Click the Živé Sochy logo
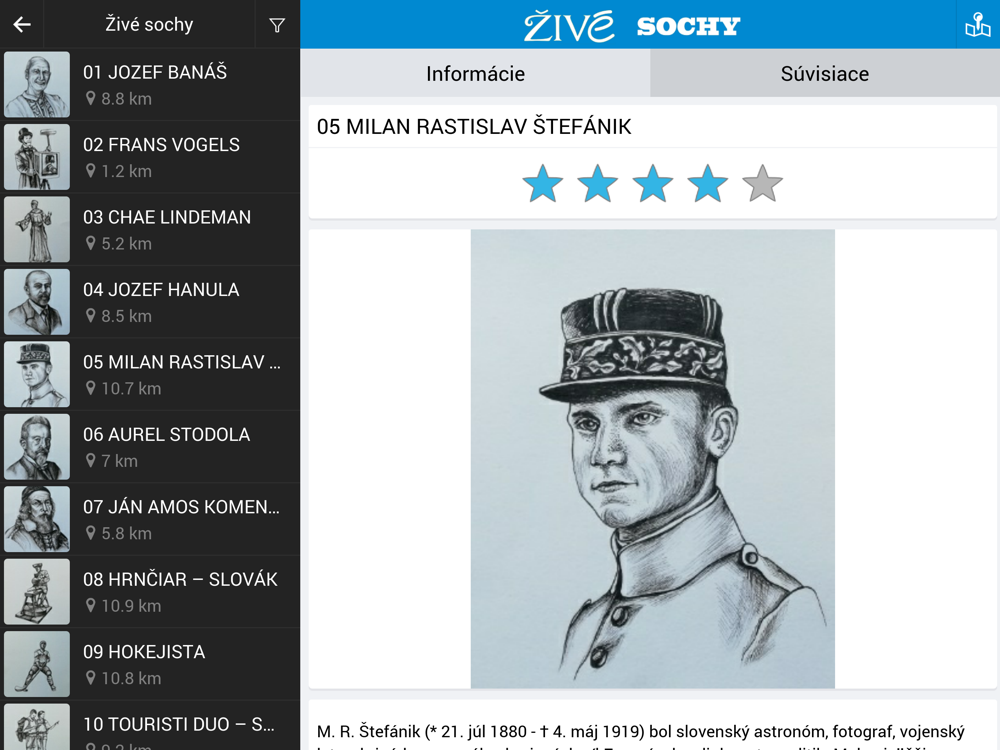Screen dimensions: 1000x750 pyautogui.click(x=632, y=25)
